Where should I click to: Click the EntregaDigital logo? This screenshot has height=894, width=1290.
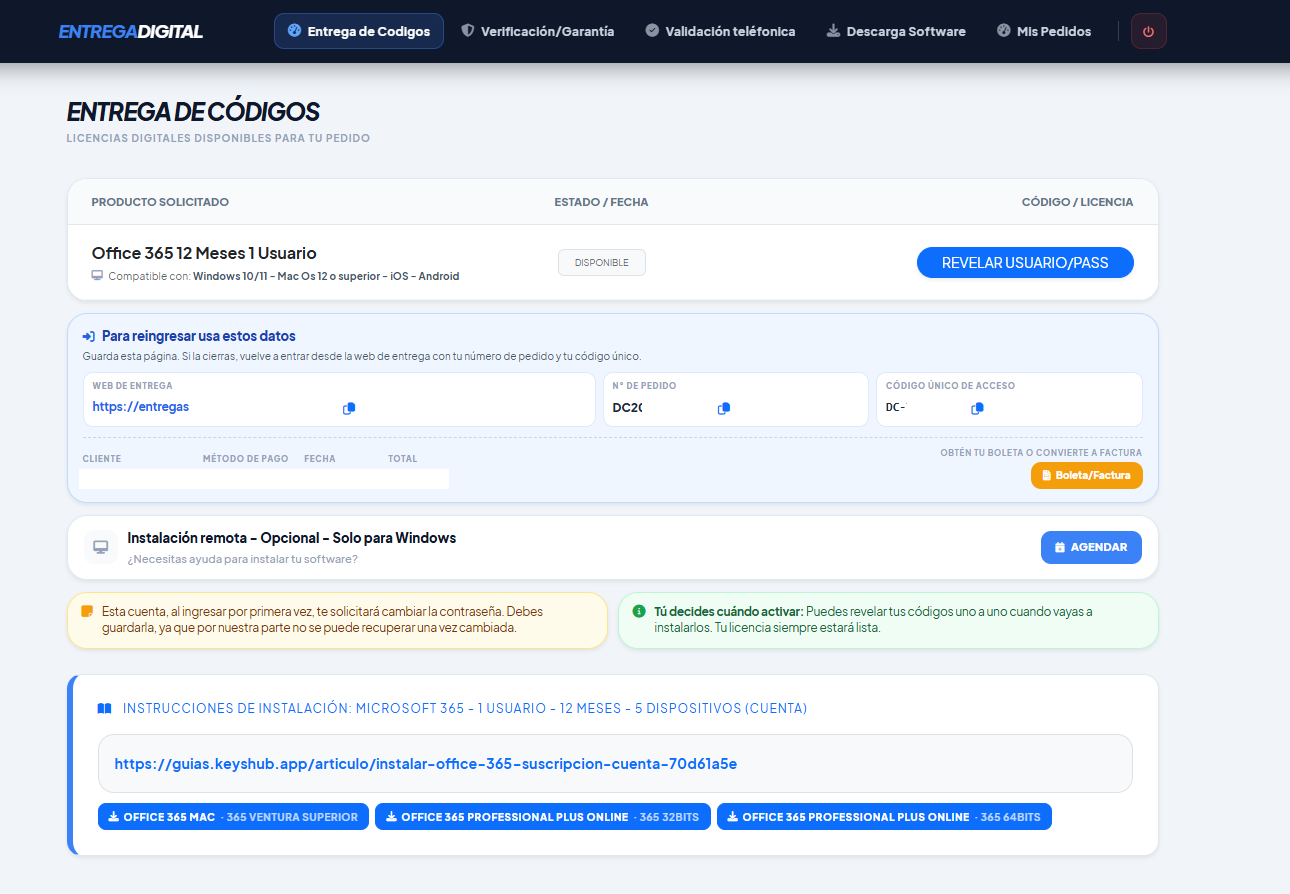pos(131,32)
